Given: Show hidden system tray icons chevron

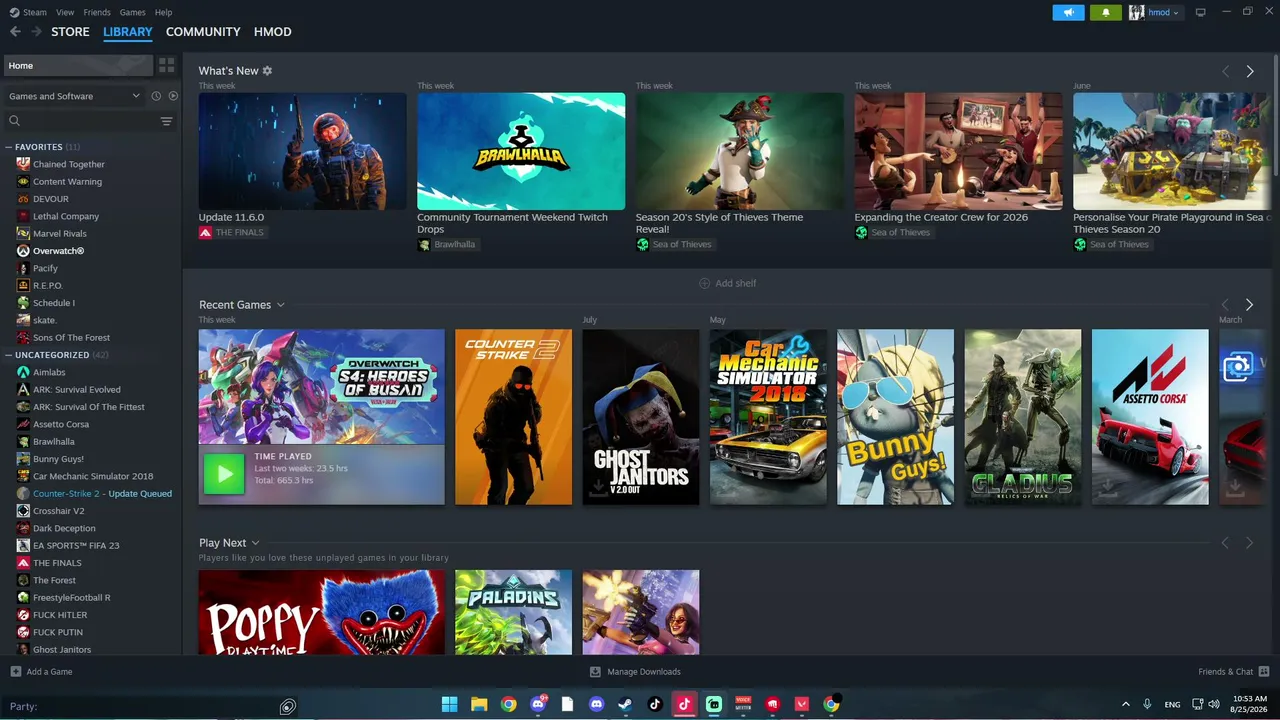Looking at the screenshot, I should click(x=1125, y=705).
